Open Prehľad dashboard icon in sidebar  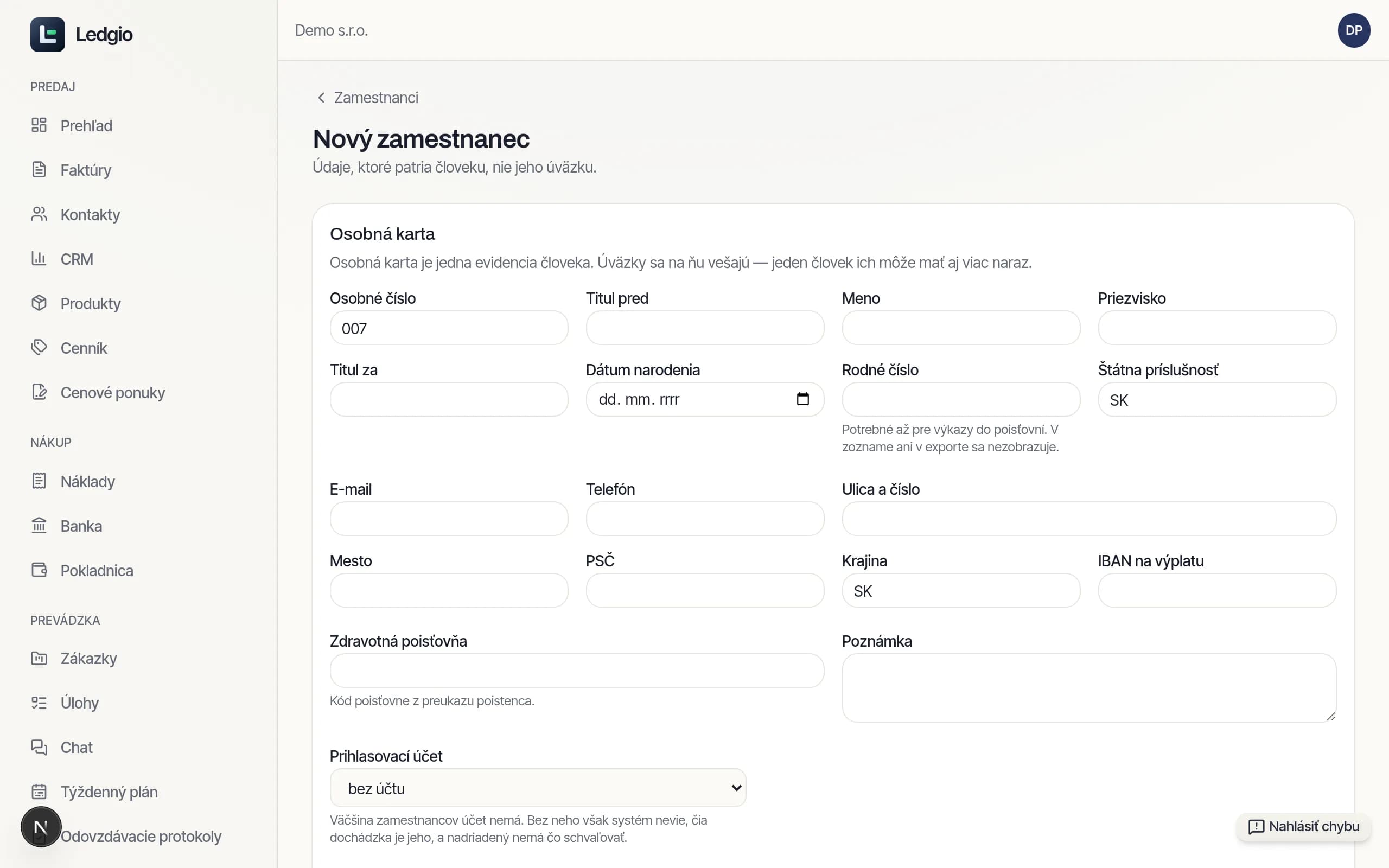tap(39, 125)
